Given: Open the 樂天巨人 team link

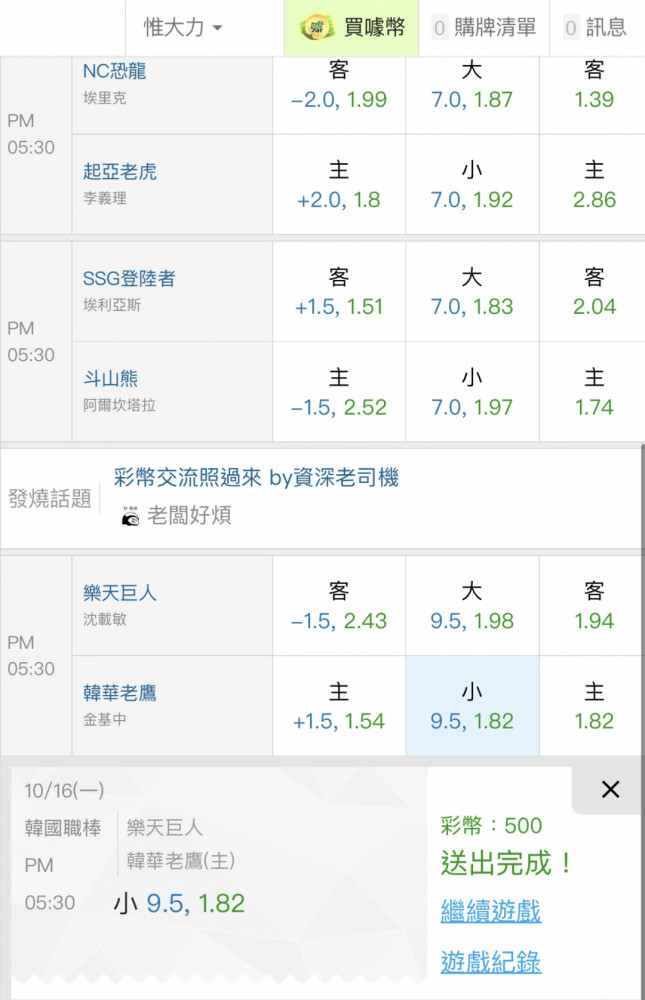Looking at the screenshot, I should tap(120, 593).
